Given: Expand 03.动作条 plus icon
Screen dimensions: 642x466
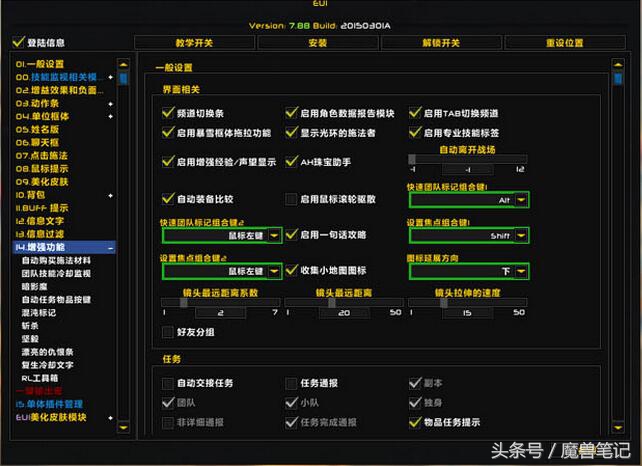Looking at the screenshot, I should (x=110, y=104).
